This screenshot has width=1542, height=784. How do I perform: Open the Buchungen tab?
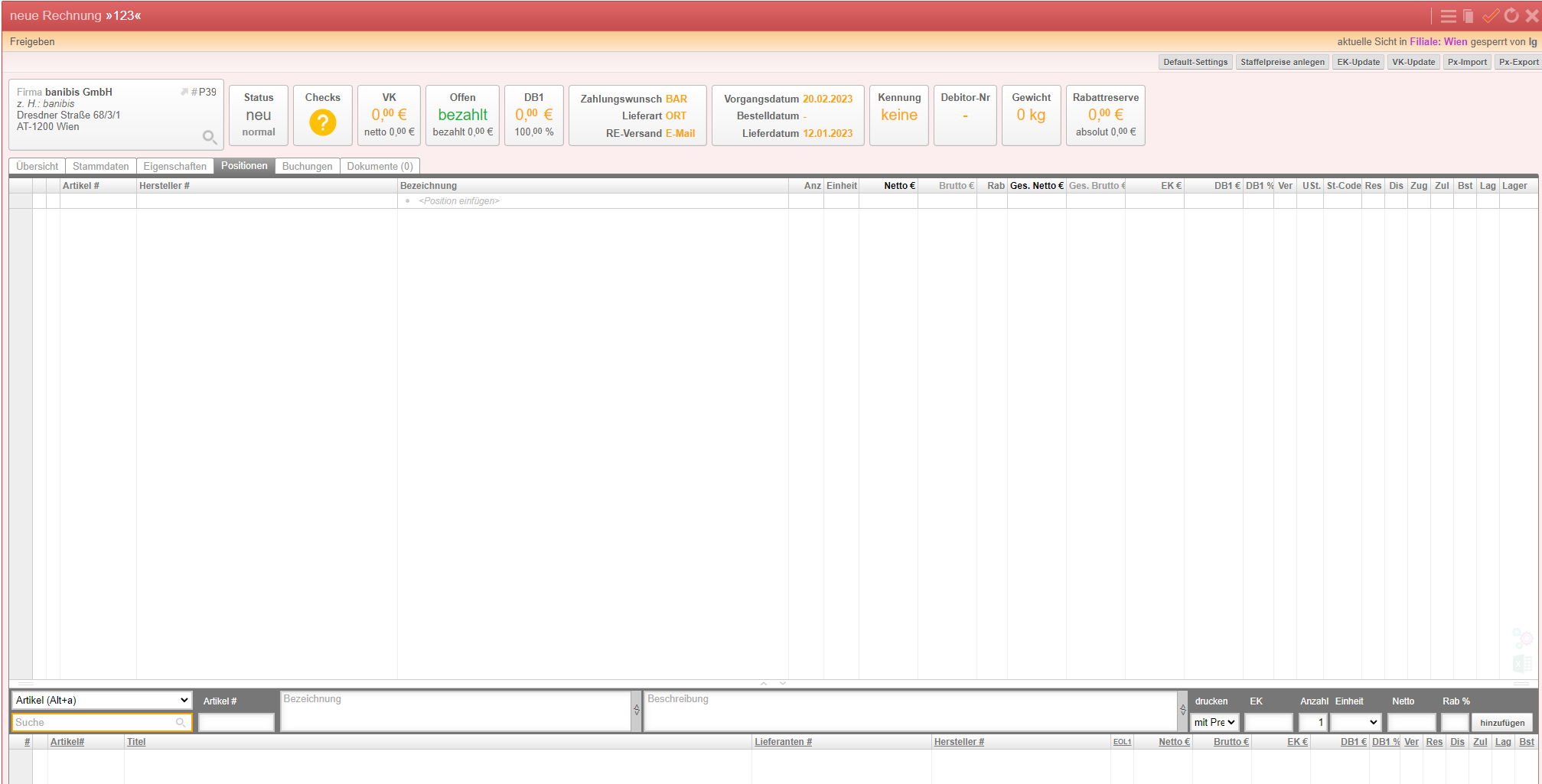[x=307, y=166]
